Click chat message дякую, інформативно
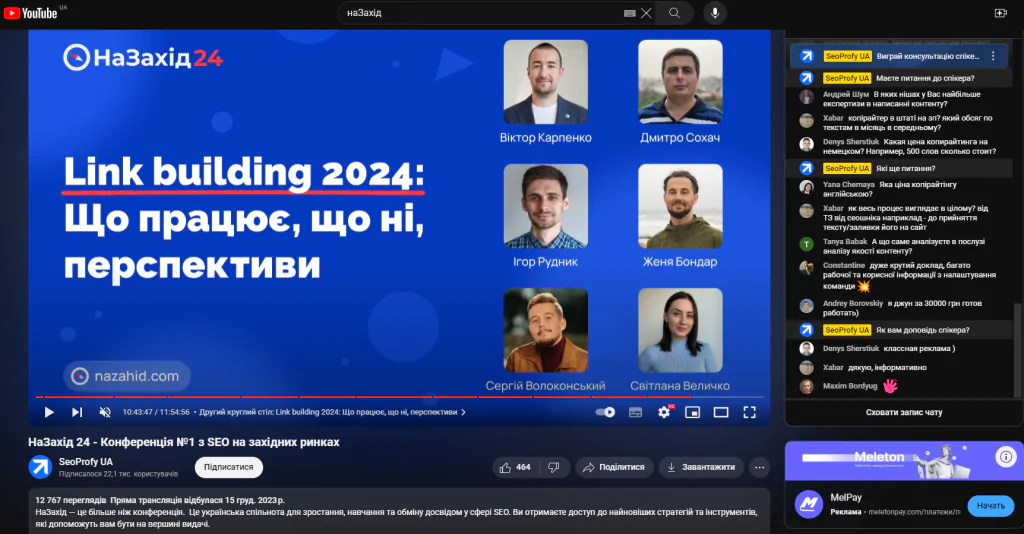1024x534 pixels. pos(887,368)
